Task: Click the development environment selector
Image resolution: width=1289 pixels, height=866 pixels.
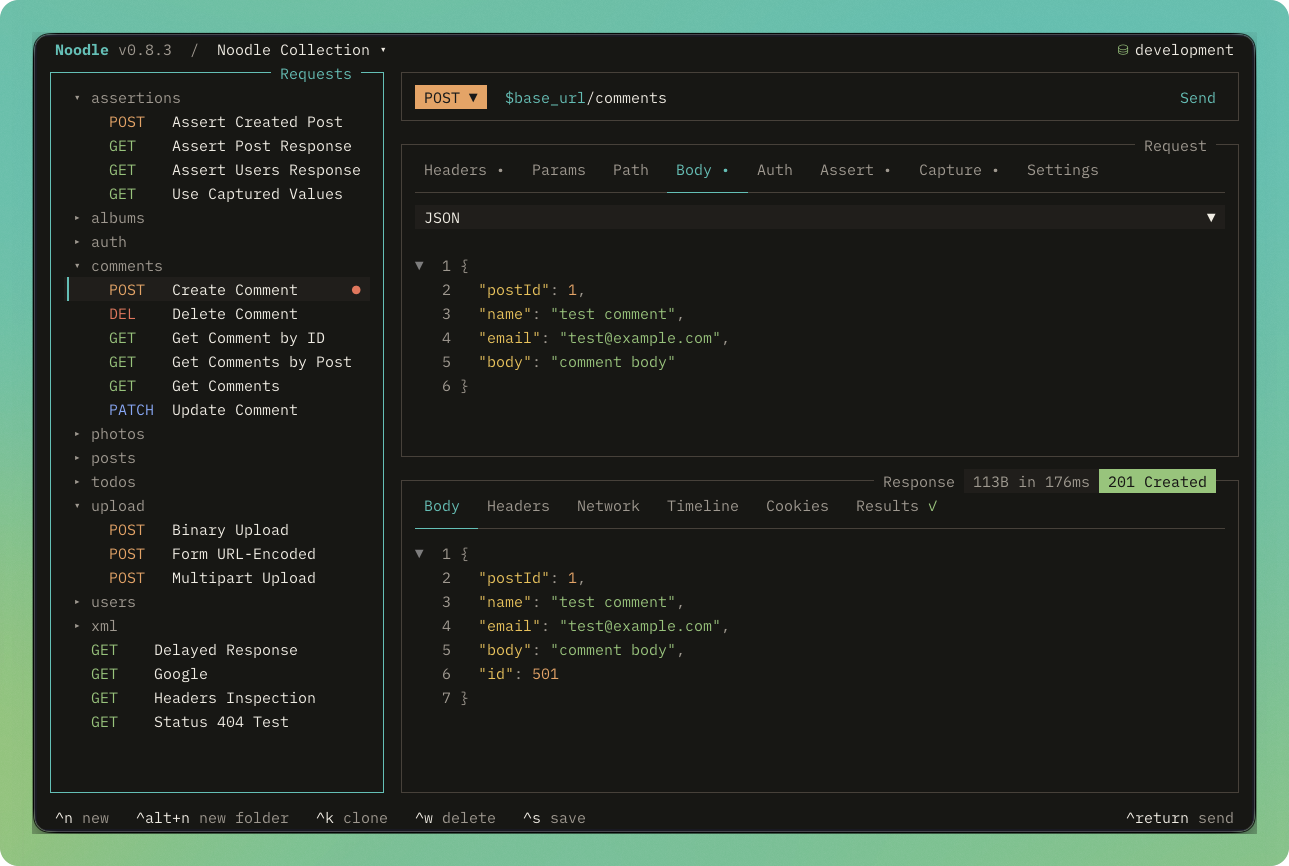Action: pos(1176,50)
